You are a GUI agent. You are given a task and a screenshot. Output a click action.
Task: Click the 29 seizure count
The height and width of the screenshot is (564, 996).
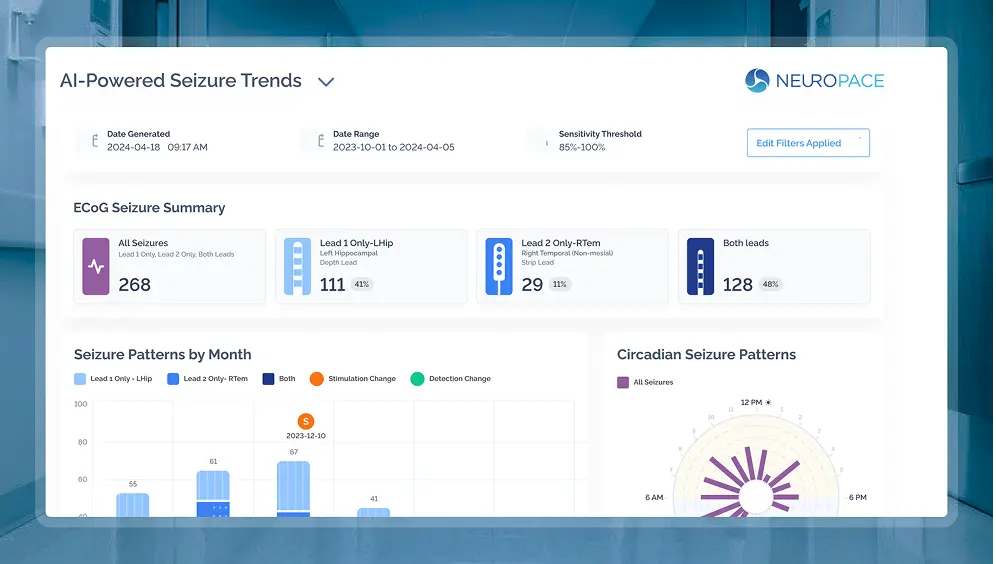pyautogui.click(x=532, y=285)
